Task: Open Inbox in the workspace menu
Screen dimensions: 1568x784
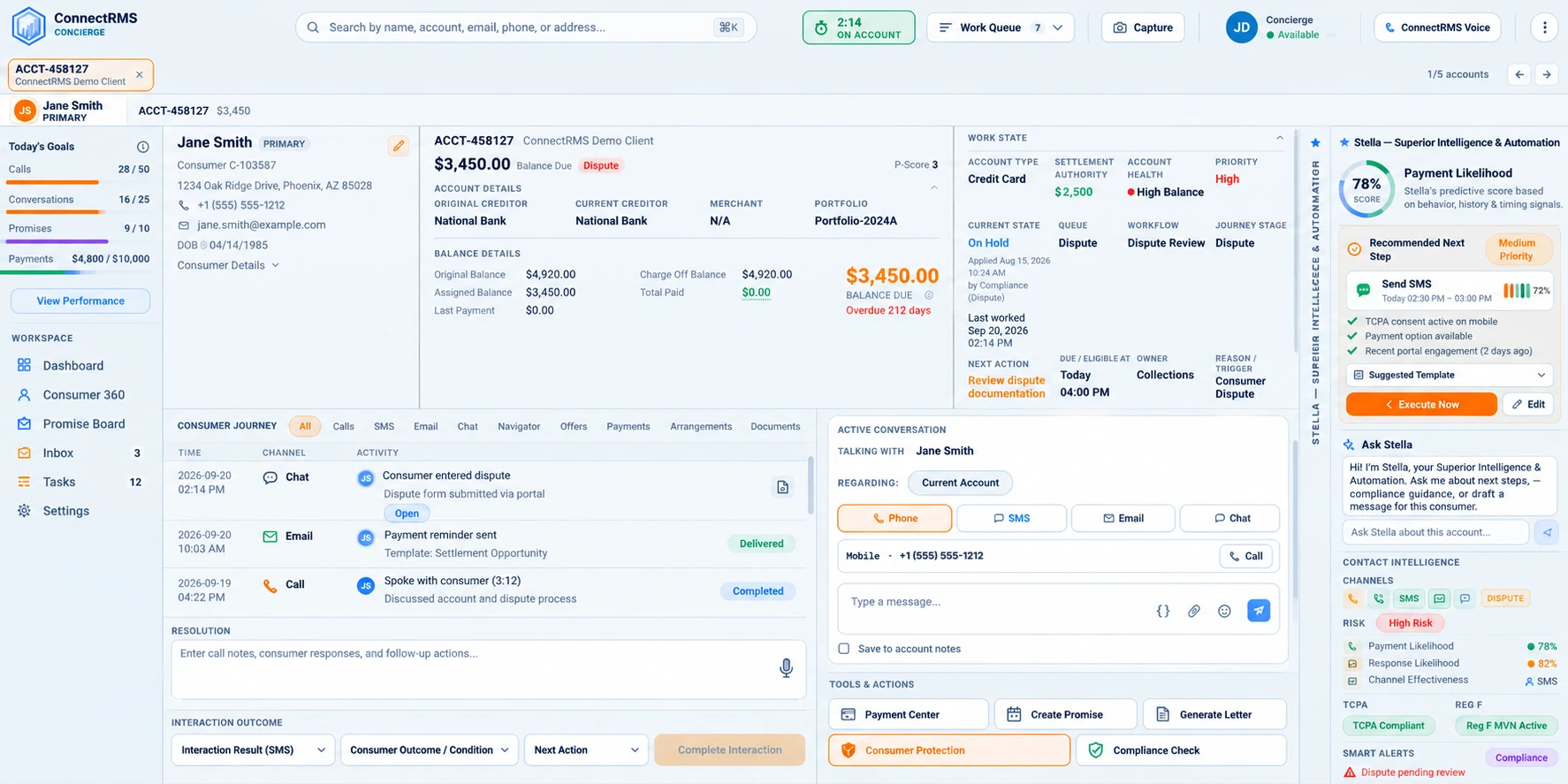Action: point(80,453)
